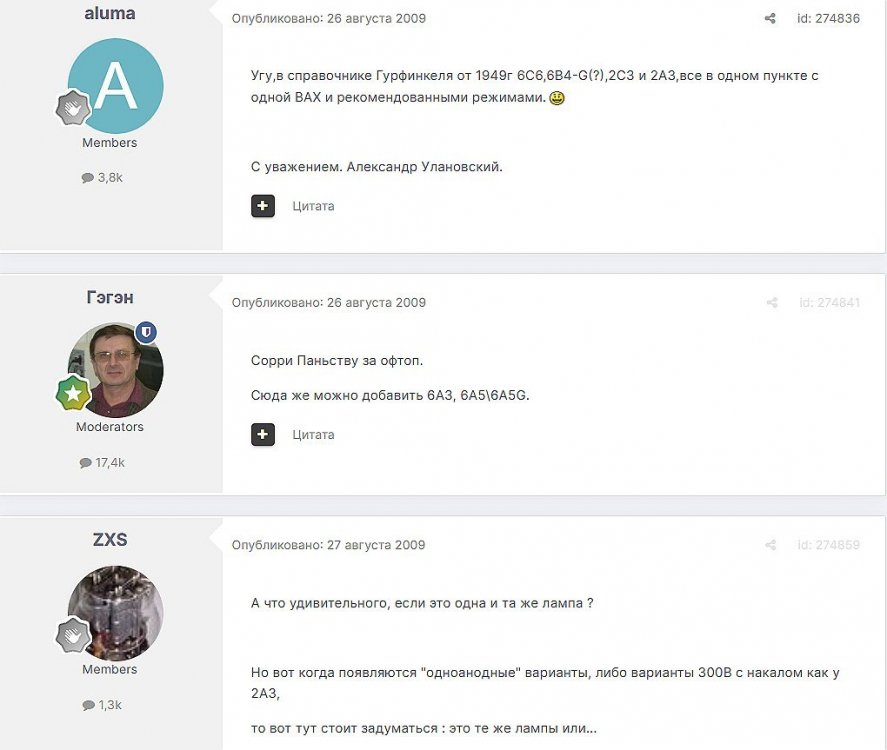Click Гэгэн's green star rank badge

[x=73, y=394]
